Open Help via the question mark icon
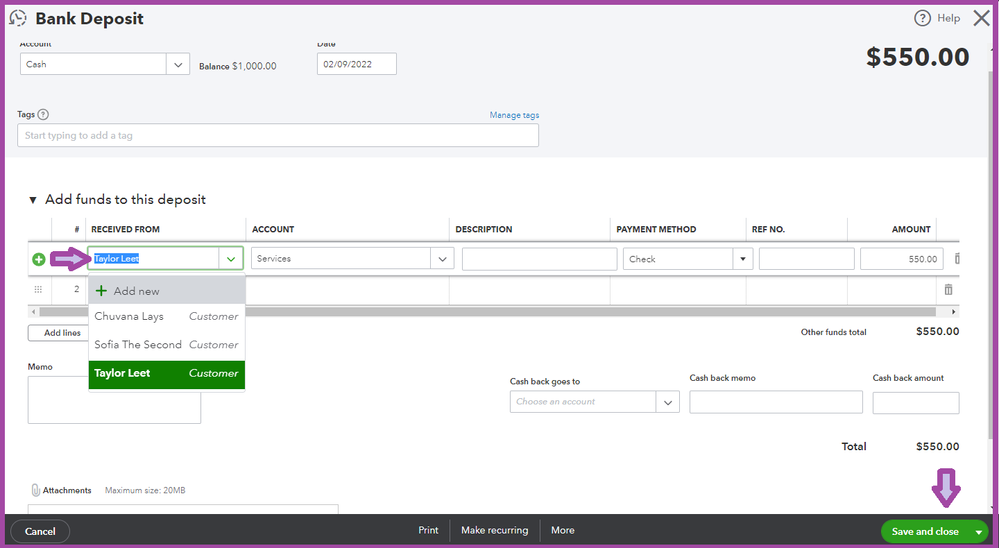The width and height of the screenshot is (999, 548). click(x=922, y=18)
